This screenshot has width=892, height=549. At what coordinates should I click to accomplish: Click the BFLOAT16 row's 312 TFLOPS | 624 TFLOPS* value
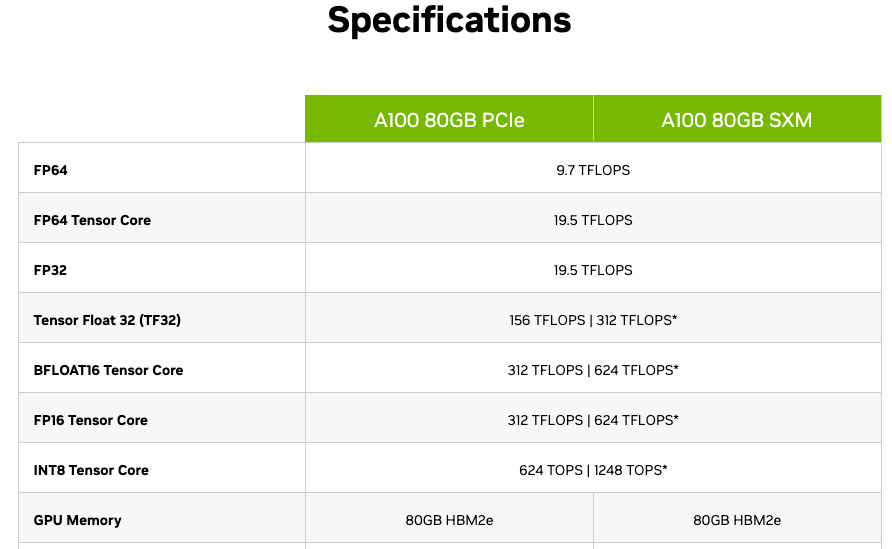593,370
